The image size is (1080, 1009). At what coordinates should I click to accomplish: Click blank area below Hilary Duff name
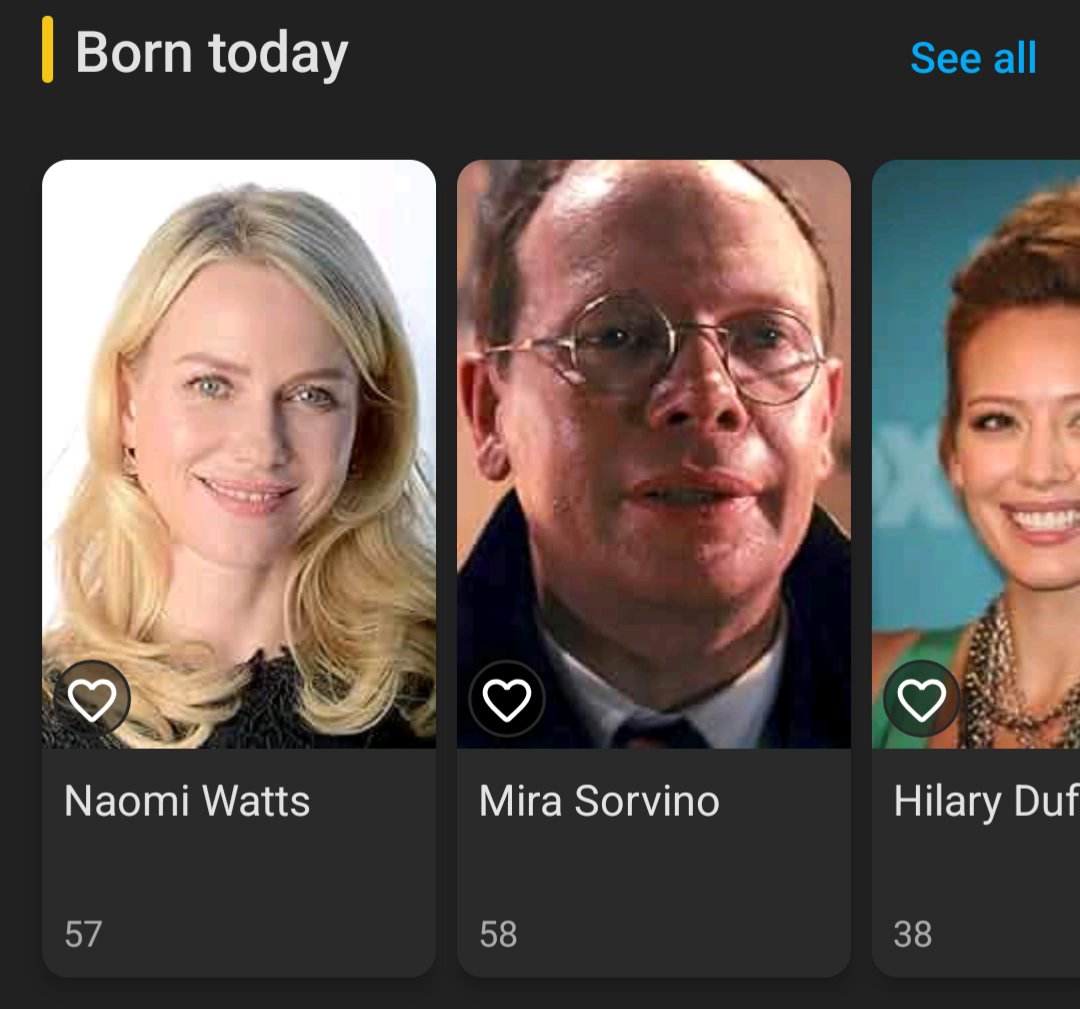click(x=976, y=869)
